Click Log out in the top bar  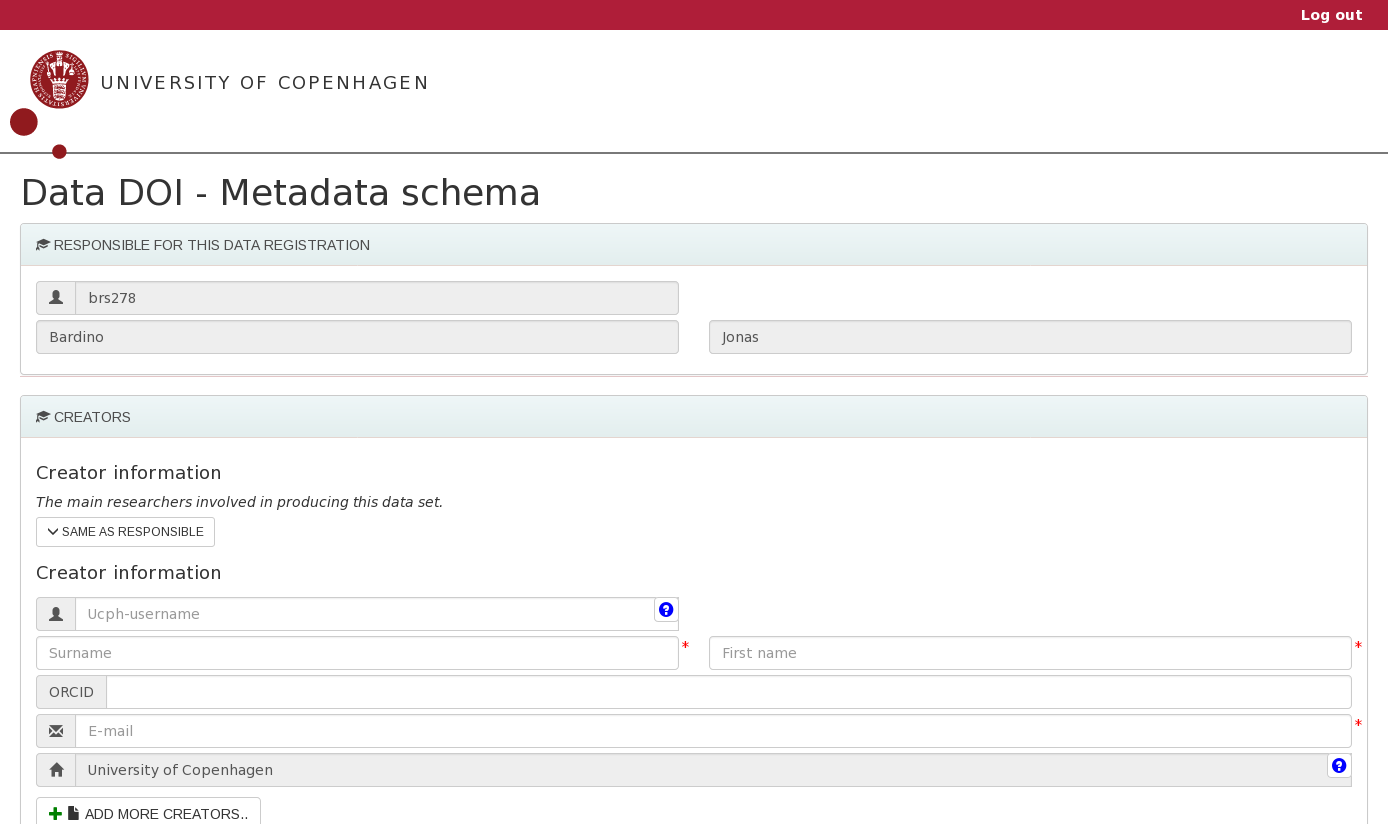pyautogui.click(x=1331, y=15)
